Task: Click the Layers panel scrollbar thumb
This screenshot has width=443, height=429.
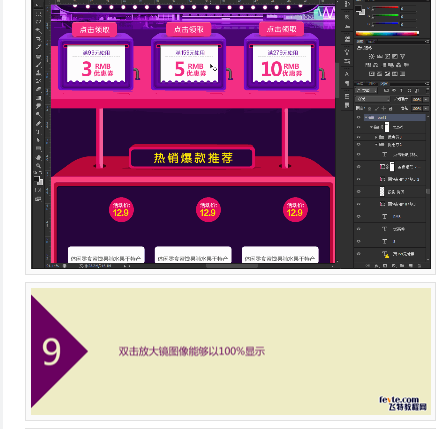Action: click(x=428, y=191)
